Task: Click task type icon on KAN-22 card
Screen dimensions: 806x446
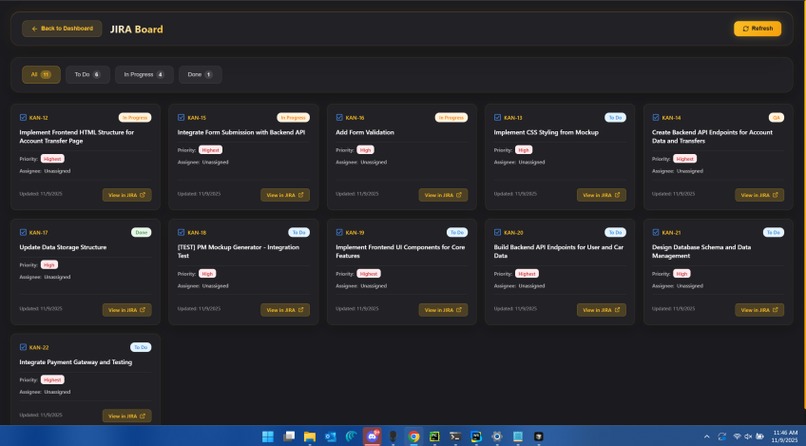Action: [23, 347]
